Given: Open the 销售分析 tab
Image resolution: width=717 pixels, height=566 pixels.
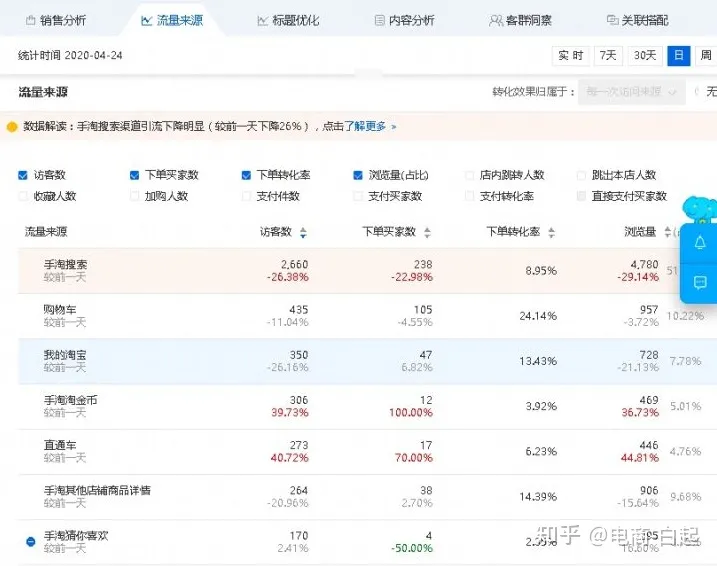Looking at the screenshot, I should point(56,20).
